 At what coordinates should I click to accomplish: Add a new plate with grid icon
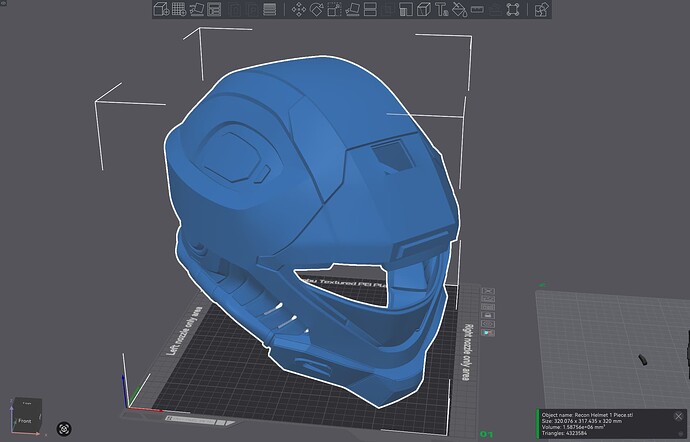click(179, 9)
